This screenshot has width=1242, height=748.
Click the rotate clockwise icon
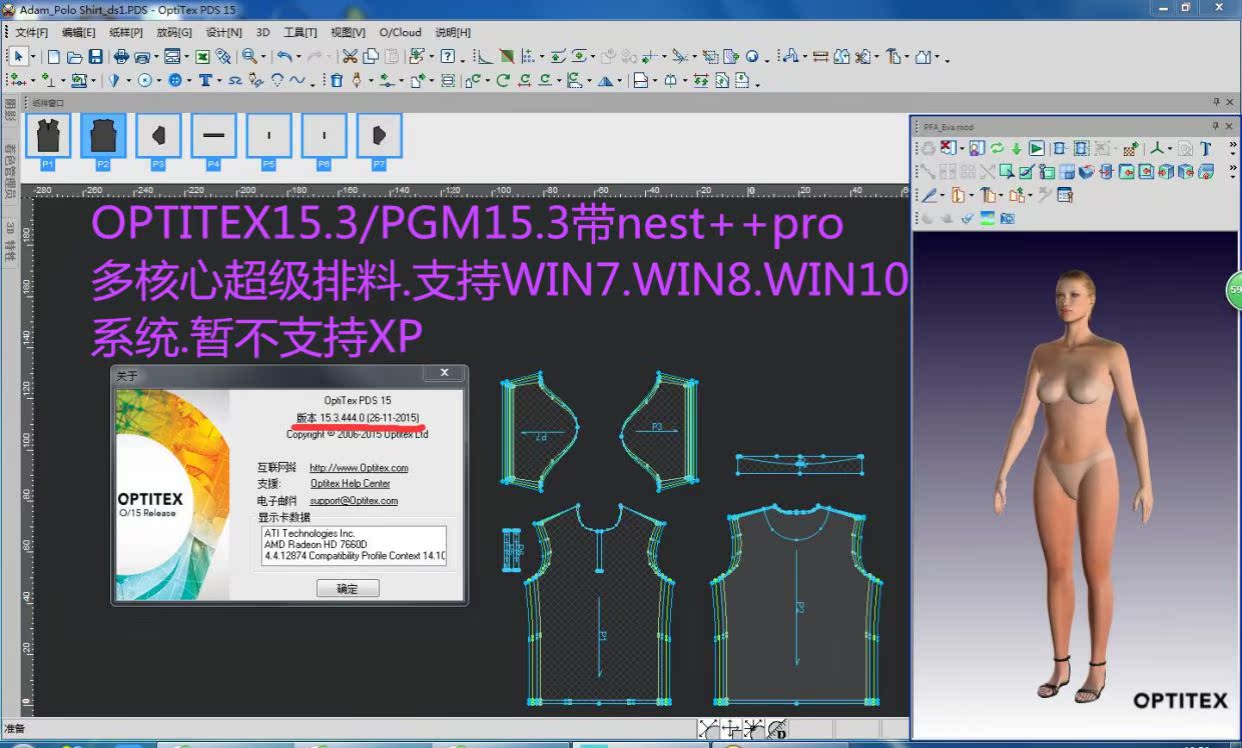(x=503, y=81)
